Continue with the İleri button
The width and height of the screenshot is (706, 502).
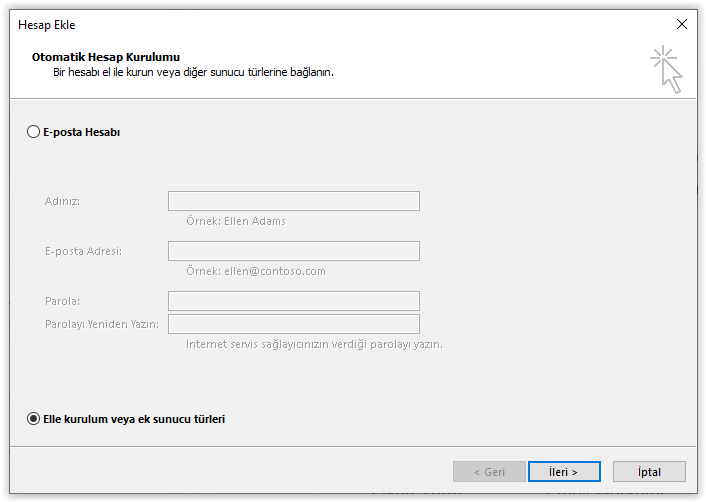564,472
